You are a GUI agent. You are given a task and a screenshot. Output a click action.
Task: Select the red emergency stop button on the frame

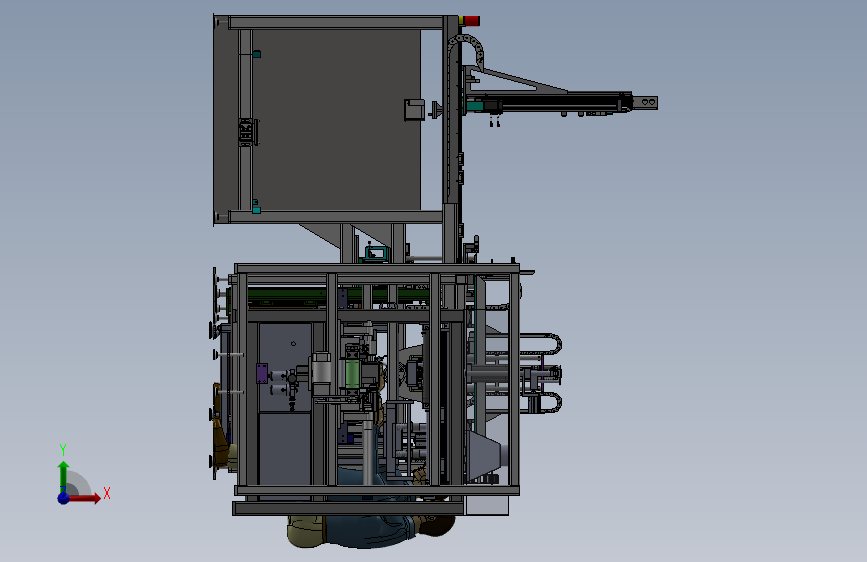pos(472,21)
